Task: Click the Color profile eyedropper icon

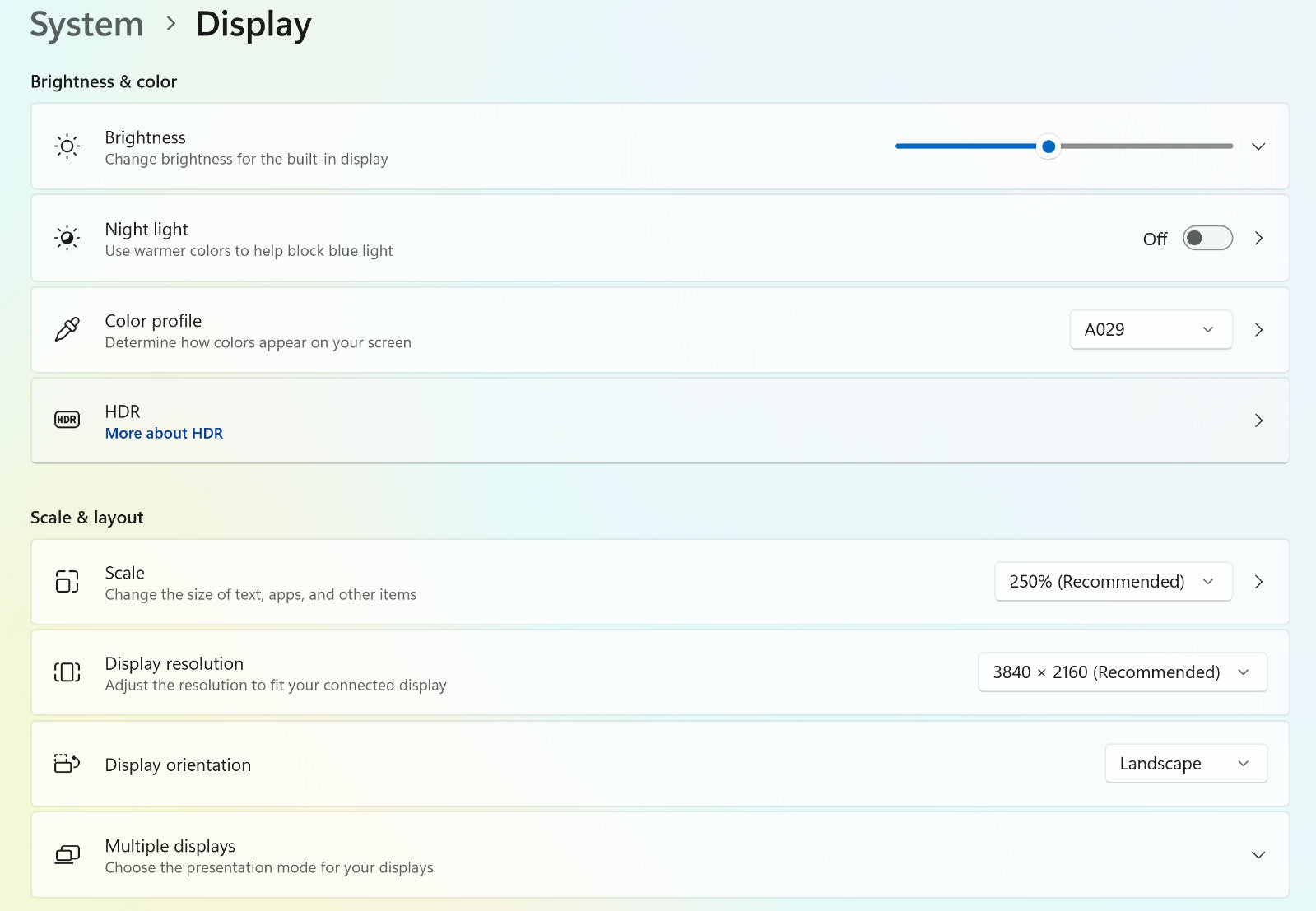Action: tap(67, 329)
